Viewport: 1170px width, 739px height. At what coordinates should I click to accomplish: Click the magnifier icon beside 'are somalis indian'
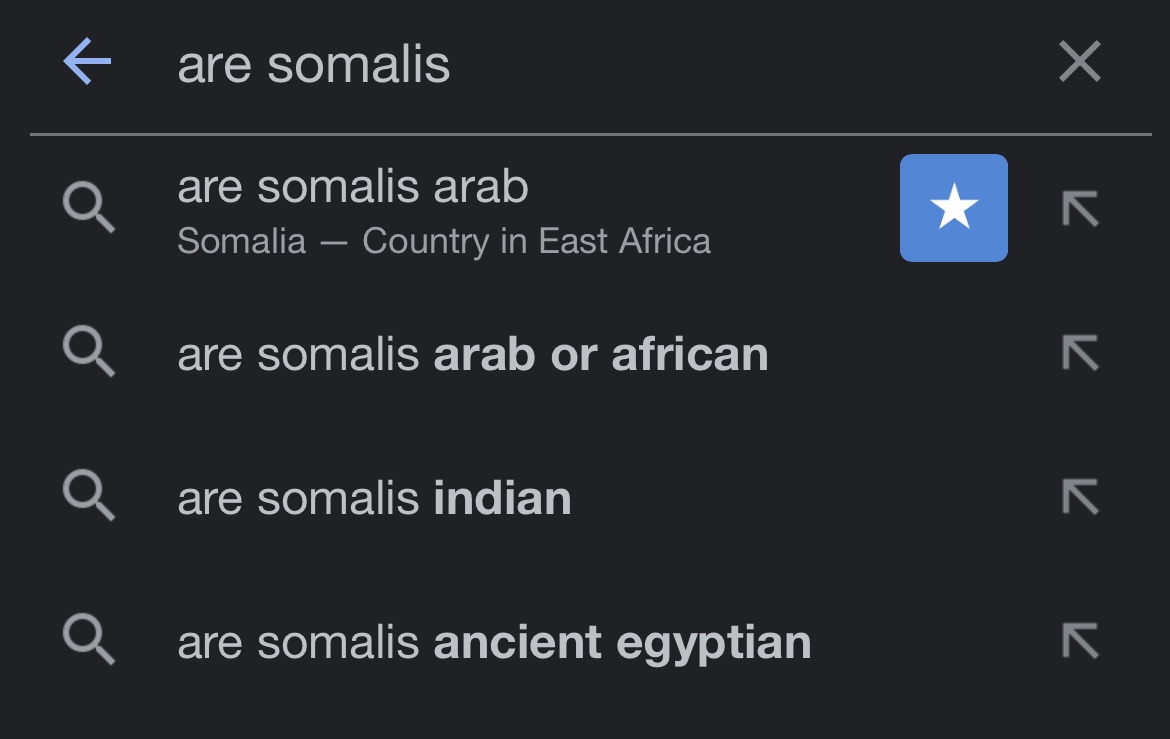(89, 495)
